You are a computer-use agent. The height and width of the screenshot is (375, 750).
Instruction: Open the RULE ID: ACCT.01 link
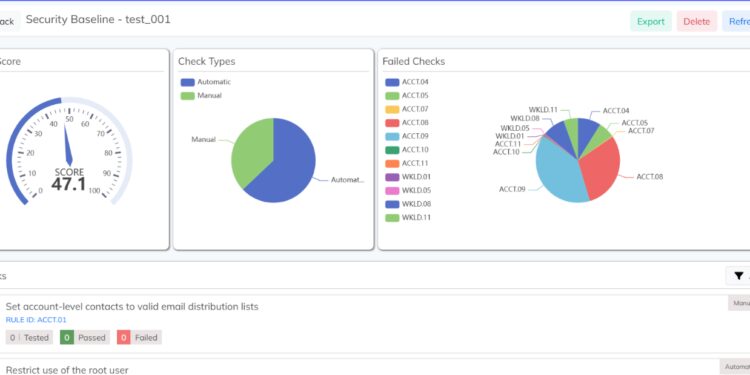coord(36,320)
